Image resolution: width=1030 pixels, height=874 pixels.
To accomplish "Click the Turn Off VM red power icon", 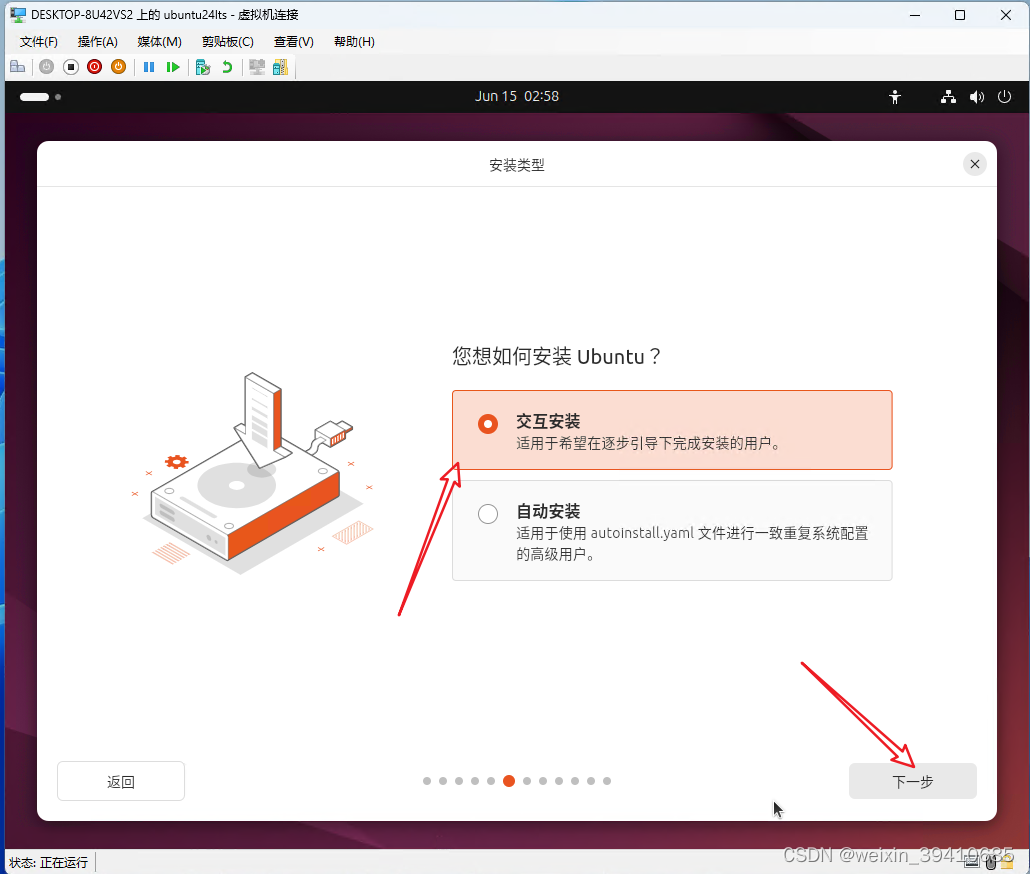I will pos(94,66).
